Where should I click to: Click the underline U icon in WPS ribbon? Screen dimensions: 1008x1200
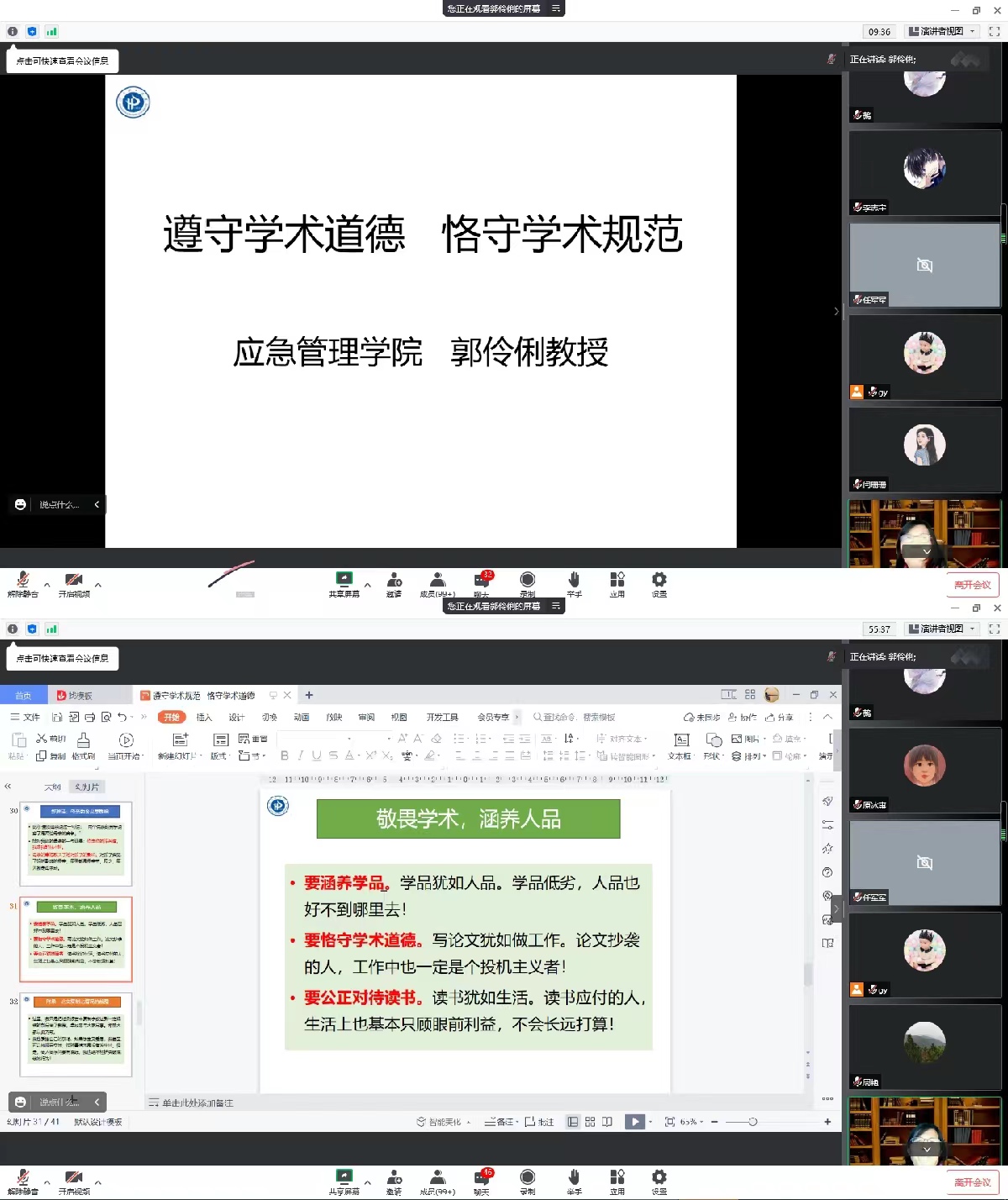pos(317,755)
